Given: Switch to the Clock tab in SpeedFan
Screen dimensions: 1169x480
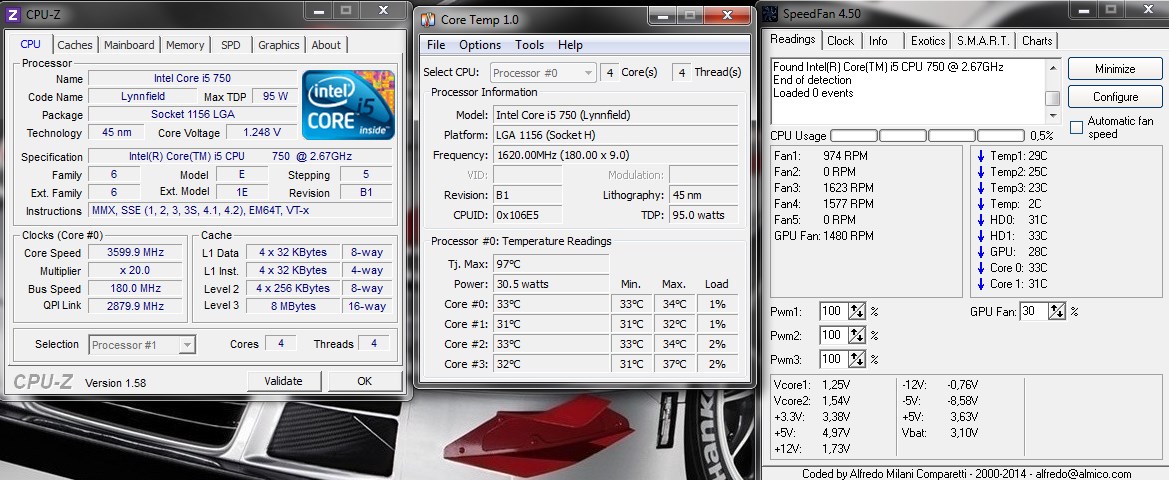Looking at the screenshot, I should 840,41.
